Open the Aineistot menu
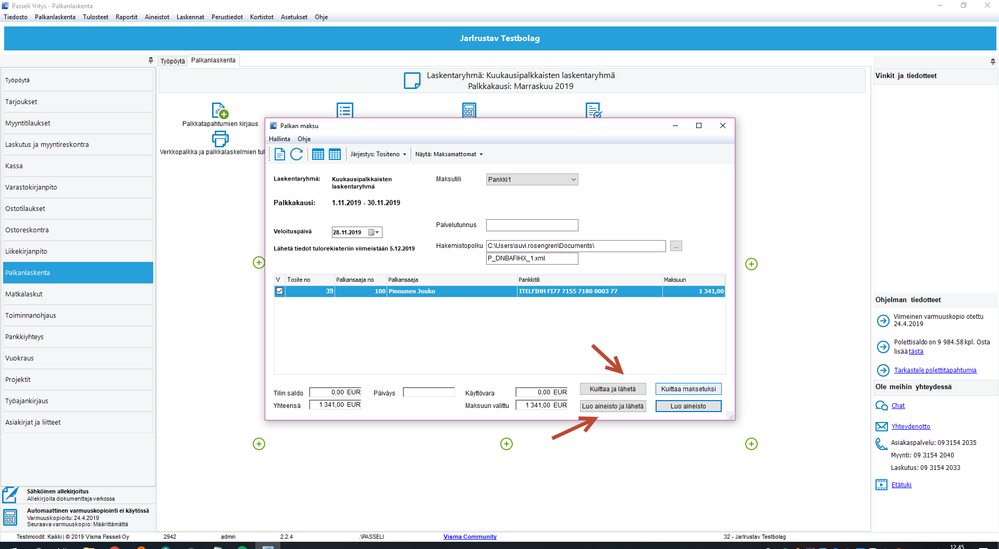This screenshot has width=999, height=549. tap(157, 17)
